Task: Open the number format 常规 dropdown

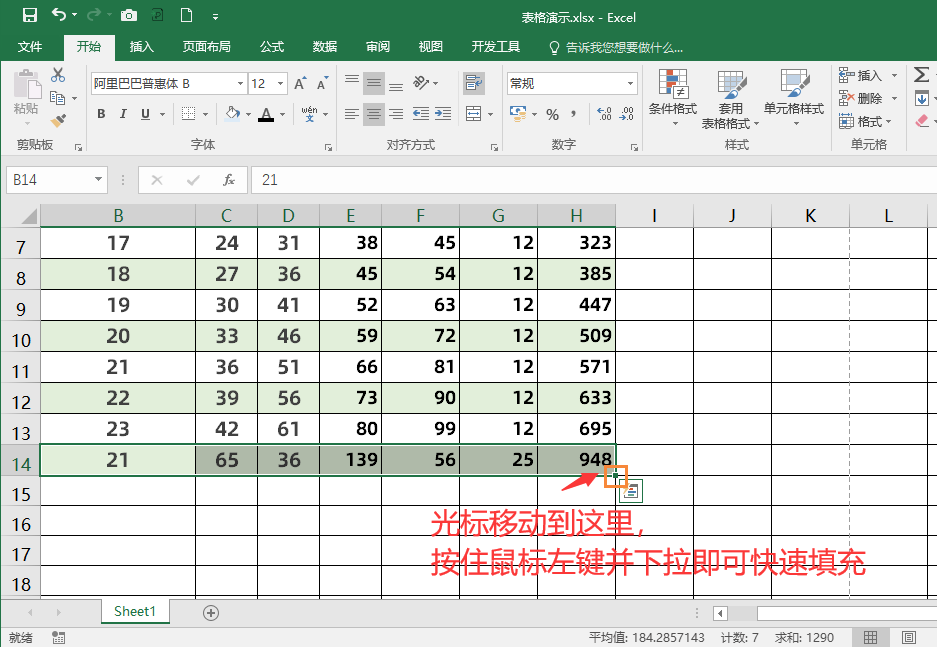Action: click(x=630, y=84)
